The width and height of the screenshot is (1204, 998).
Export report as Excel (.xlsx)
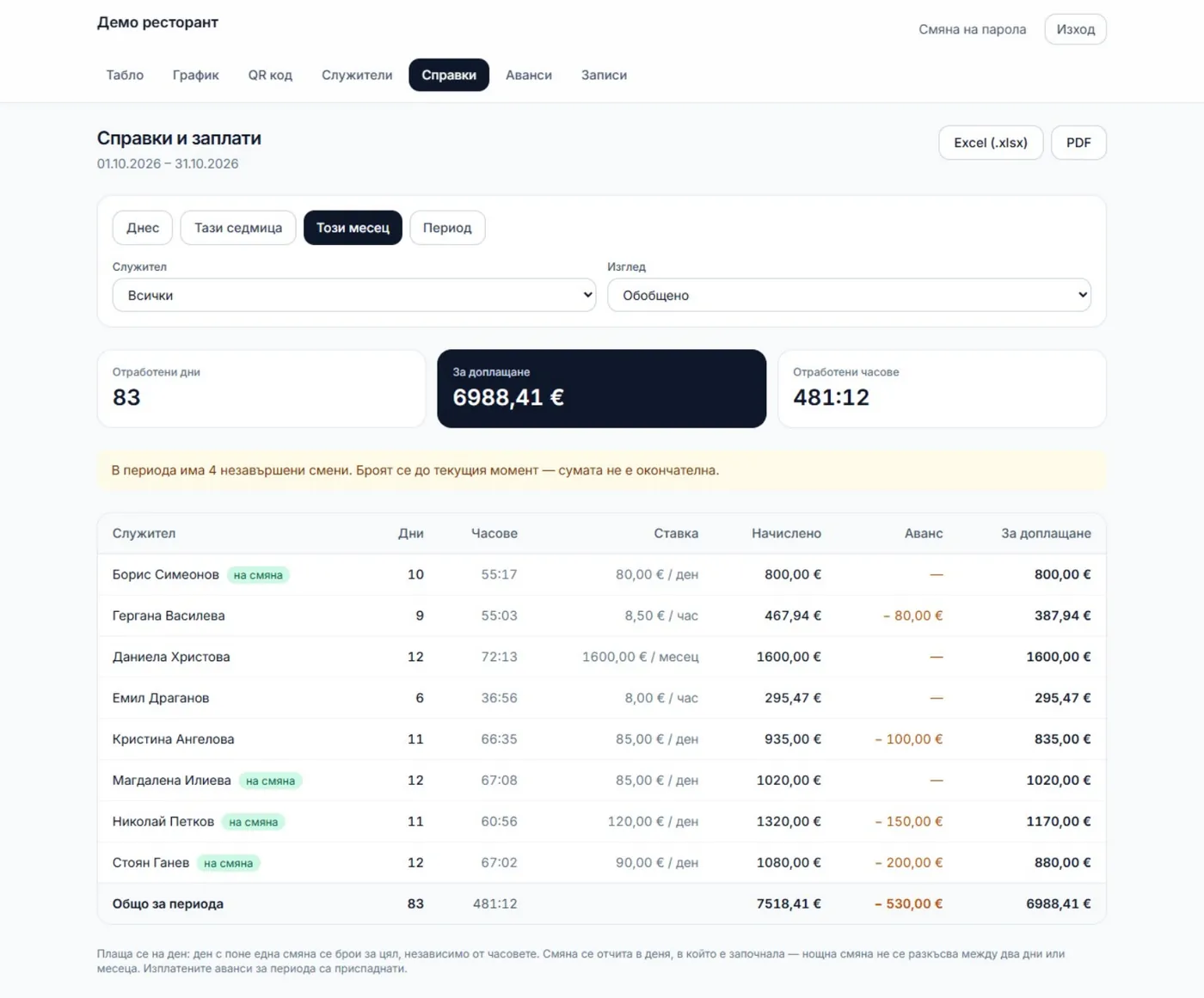pos(991,143)
